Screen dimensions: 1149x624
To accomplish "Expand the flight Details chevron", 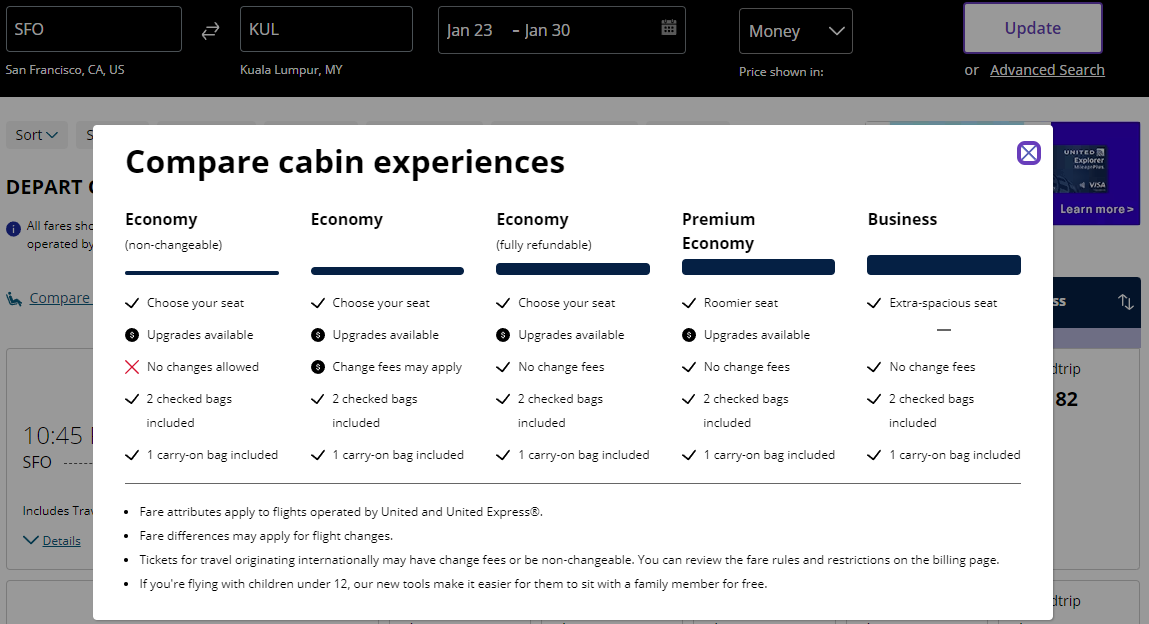I will pyautogui.click(x=31, y=540).
